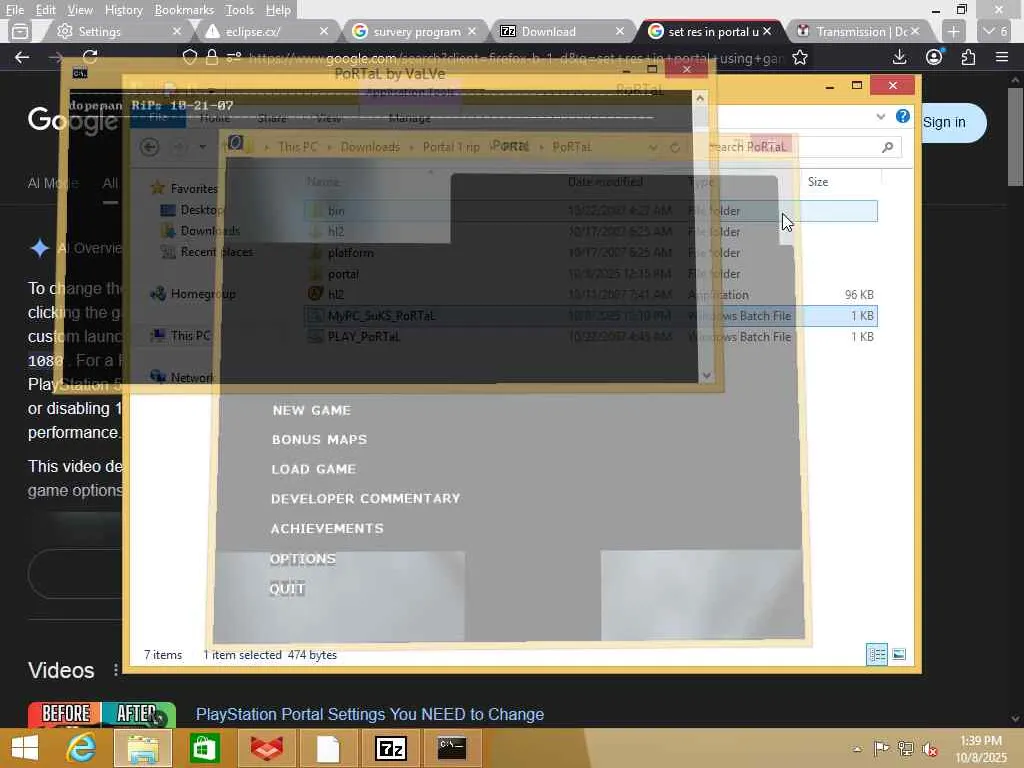
Task: Open Homegroup in navigation pane
Action: (202, 294)
